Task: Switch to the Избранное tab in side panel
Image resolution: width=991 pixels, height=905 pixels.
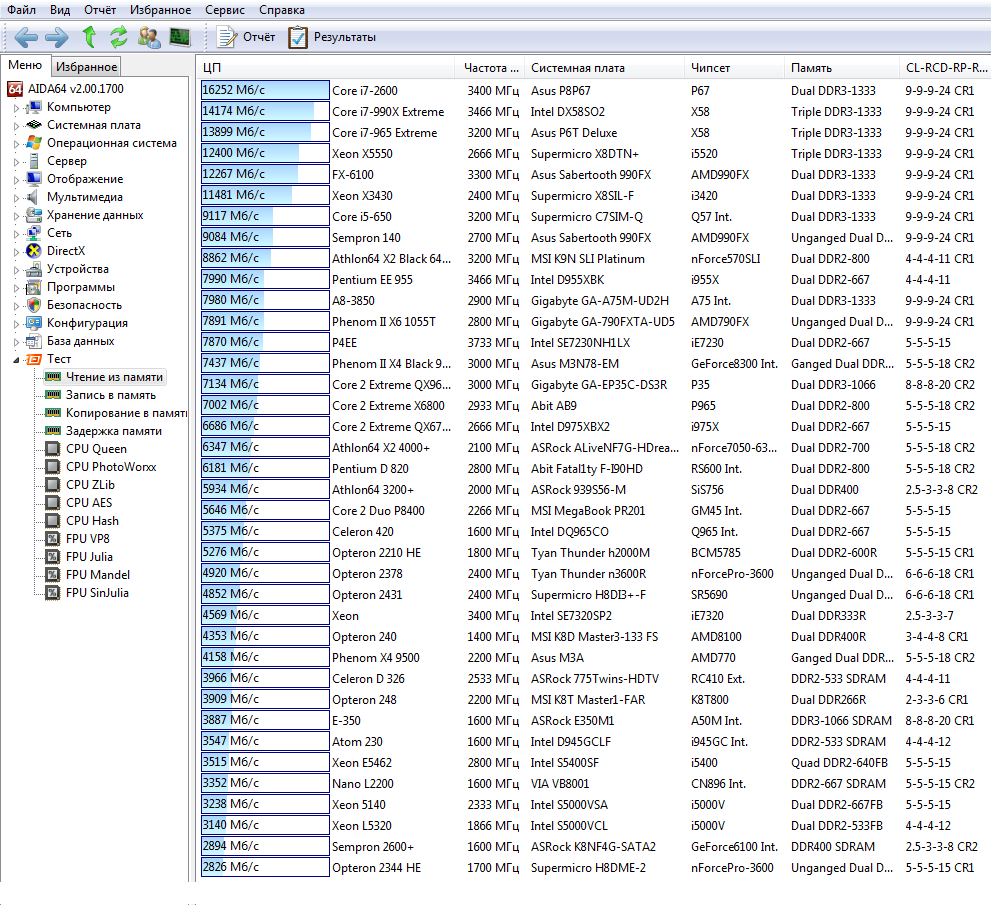Action: tap(86, 66)
